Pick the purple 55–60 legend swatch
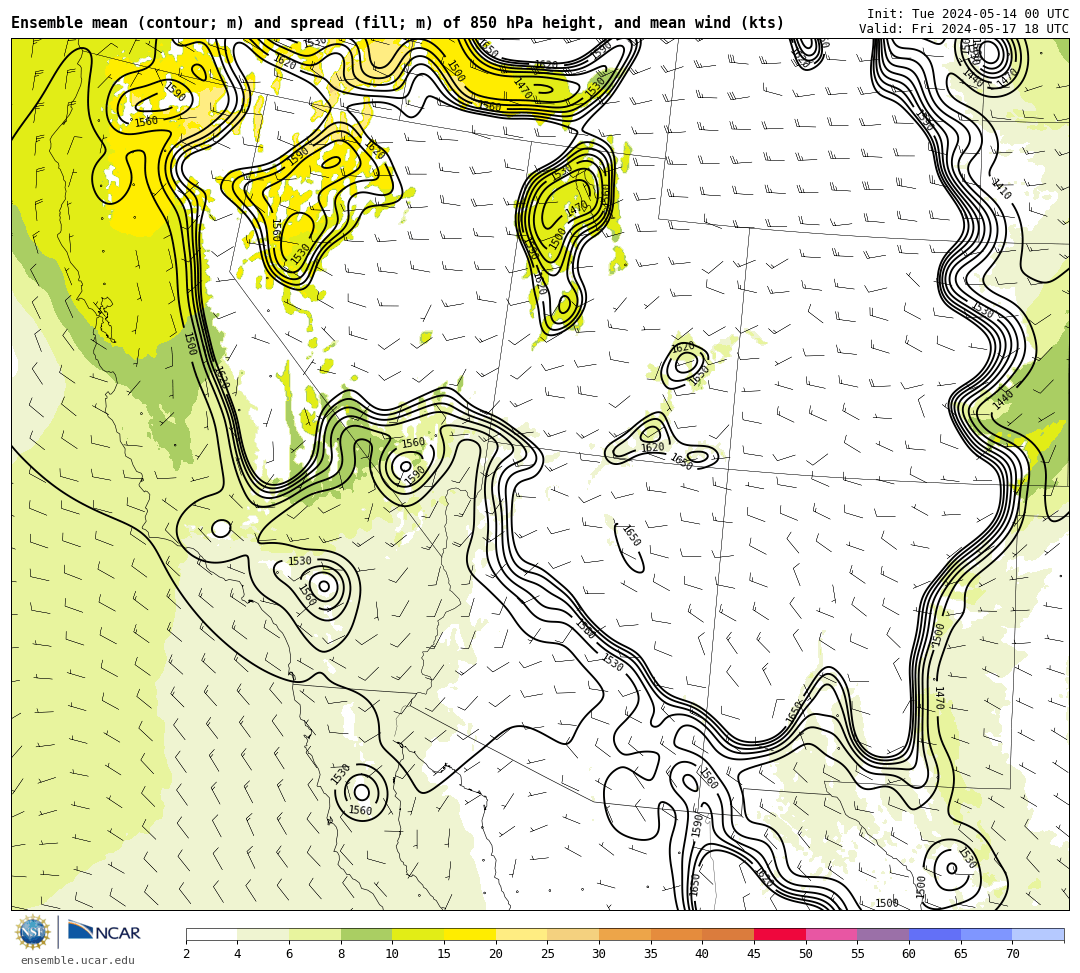The height and width of the screenshot is (973, 1080). 883,934
